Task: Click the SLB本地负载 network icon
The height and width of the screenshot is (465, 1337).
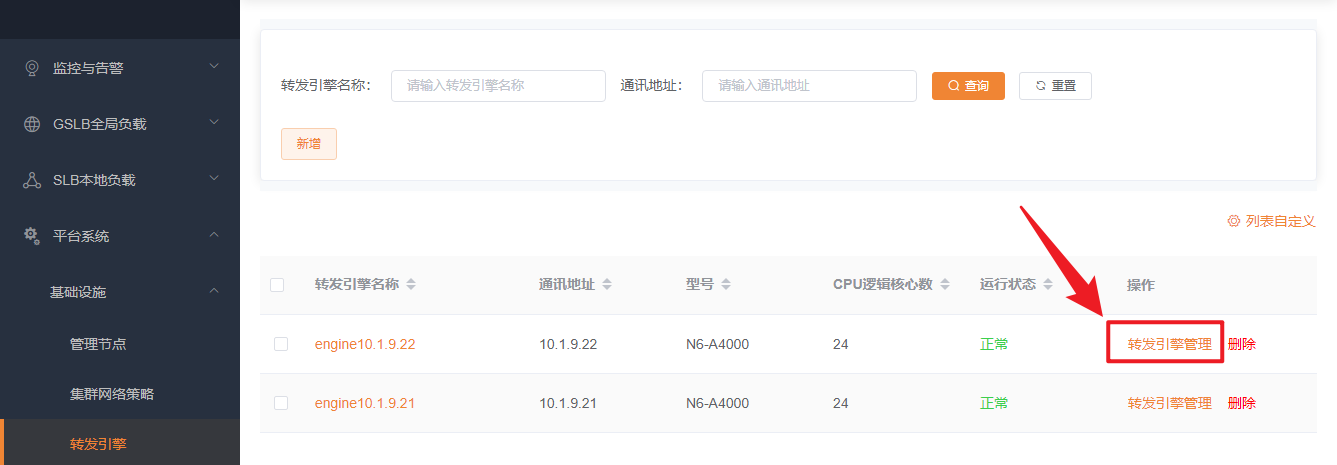Action: coord(32,180)
